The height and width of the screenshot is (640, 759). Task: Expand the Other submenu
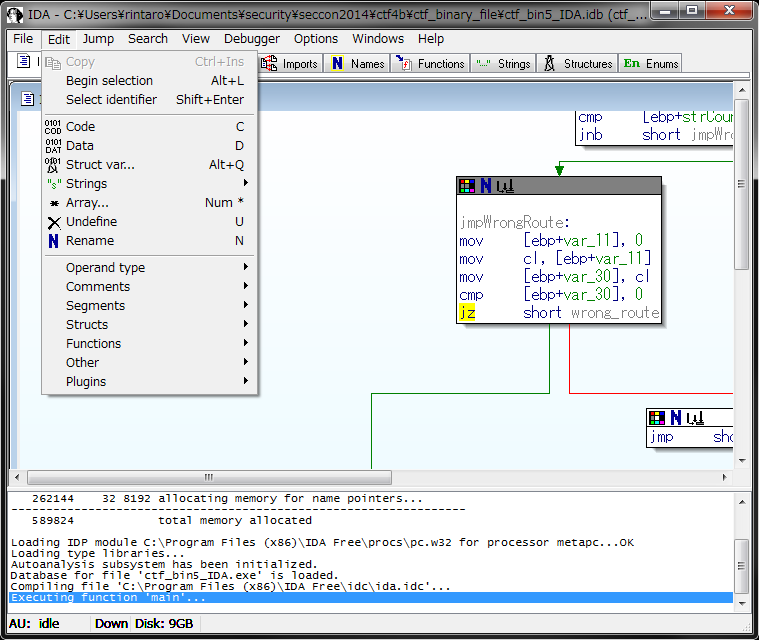pos(150,362)
